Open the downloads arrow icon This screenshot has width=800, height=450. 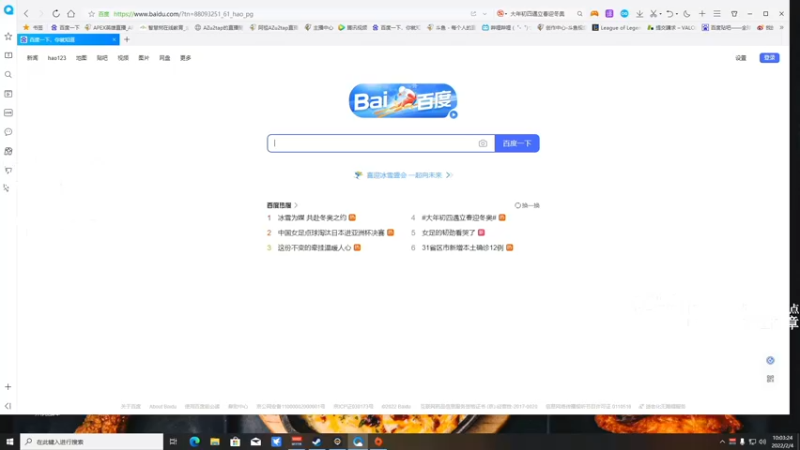pos(639,14)
